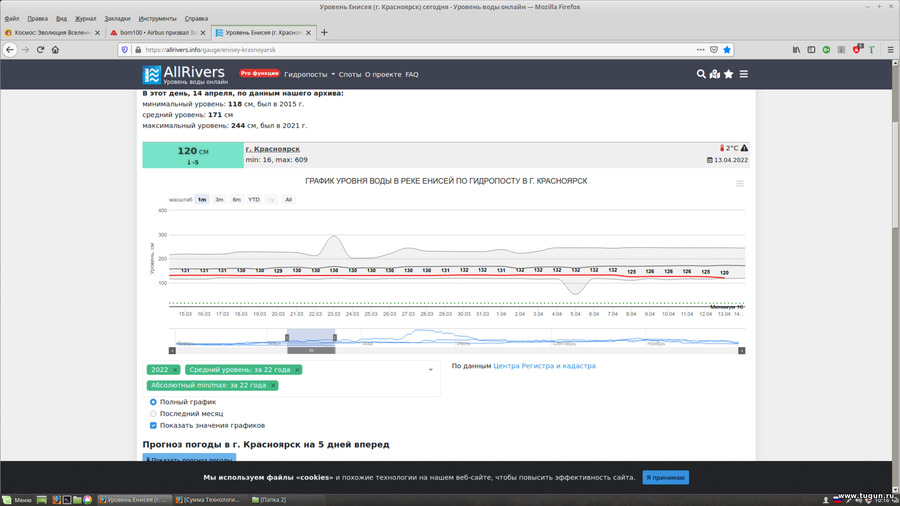Expand the series tag selector dropdown arrow
This screenshot has width=900, height=506.
[x=430, y=370]
